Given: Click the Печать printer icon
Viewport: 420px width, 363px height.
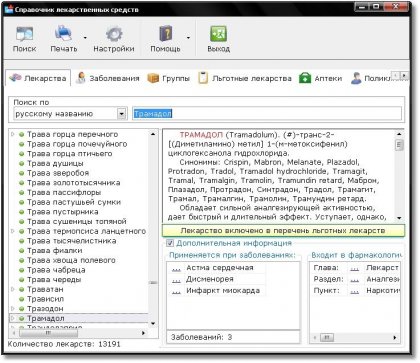Looking at the screenshot, I should (x=63, y=34).
